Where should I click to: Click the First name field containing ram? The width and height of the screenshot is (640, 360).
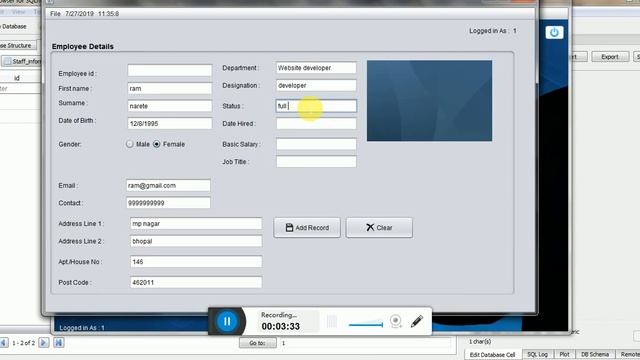coord(169,89)
